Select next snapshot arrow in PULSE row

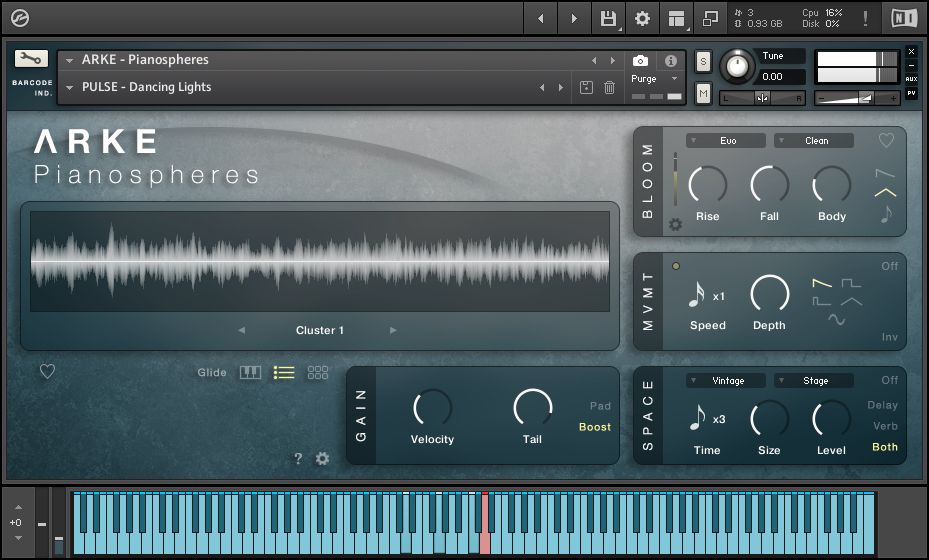[560, 88]
